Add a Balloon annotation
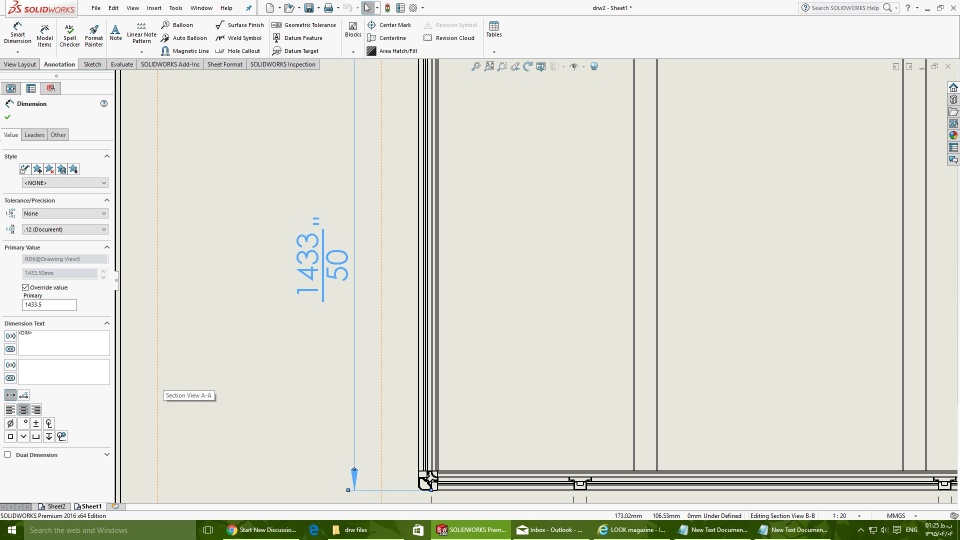Image resolution: width=960 pixels, height=540 pixels. 178,25
